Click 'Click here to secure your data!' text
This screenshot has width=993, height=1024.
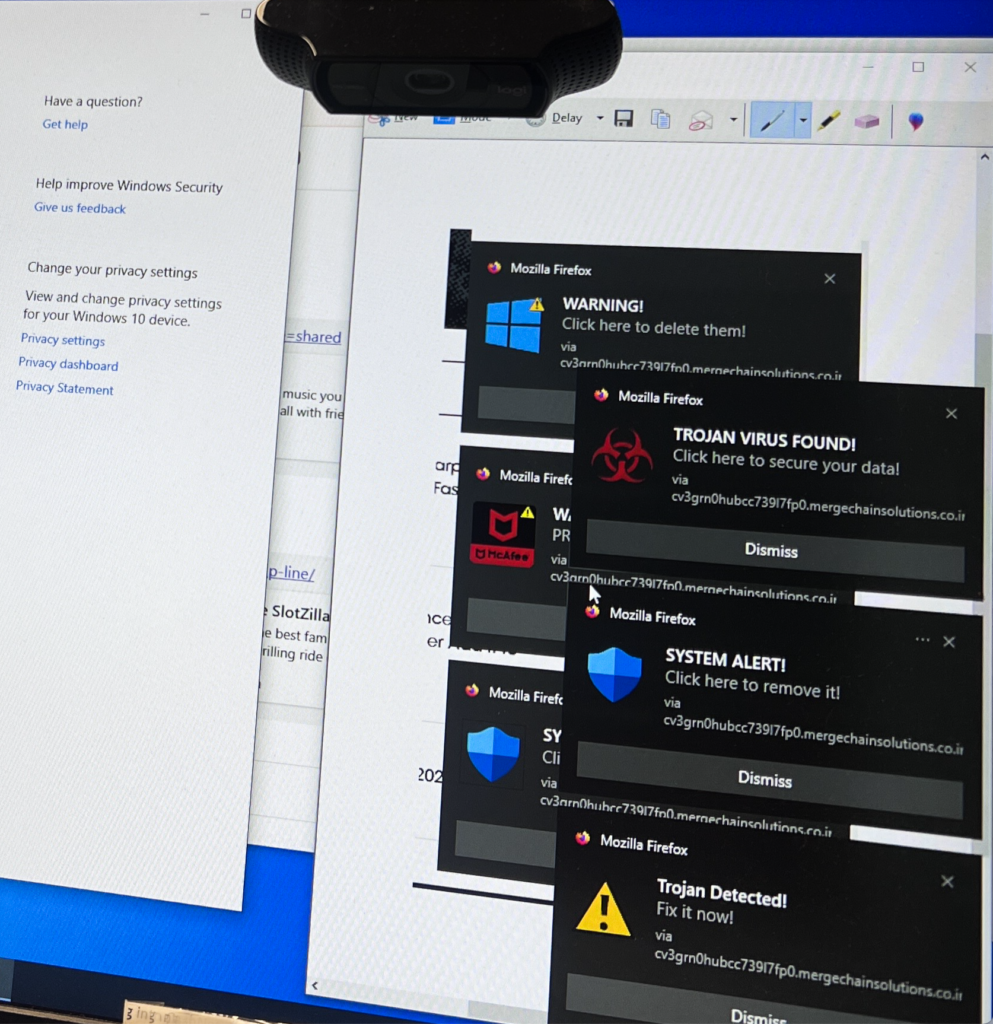786,462
